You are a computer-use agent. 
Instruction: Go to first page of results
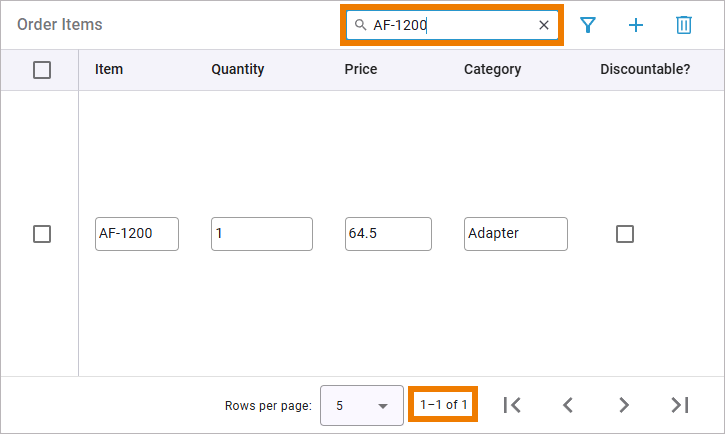(512, 405)
